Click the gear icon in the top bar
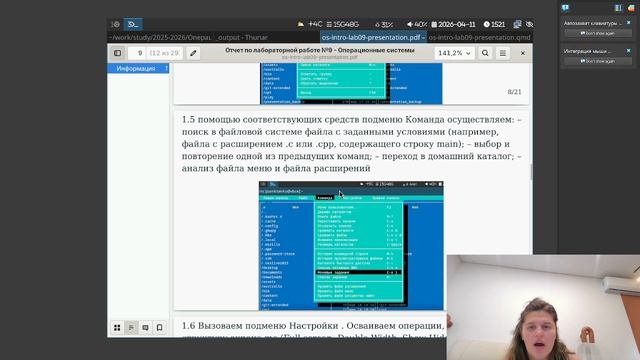 (116, 24)
